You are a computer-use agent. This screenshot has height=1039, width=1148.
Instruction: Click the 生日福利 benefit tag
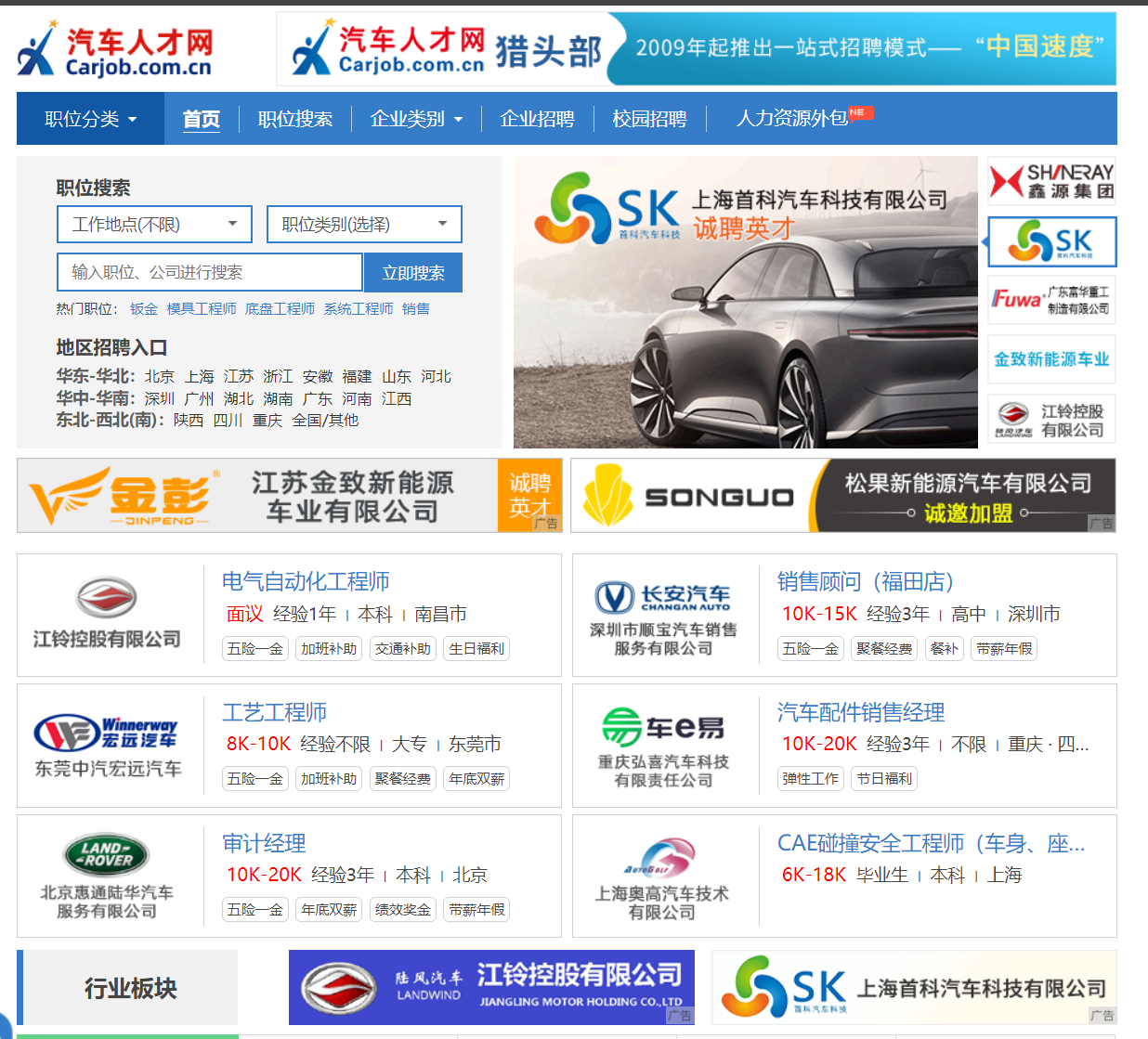pos(476,649)
